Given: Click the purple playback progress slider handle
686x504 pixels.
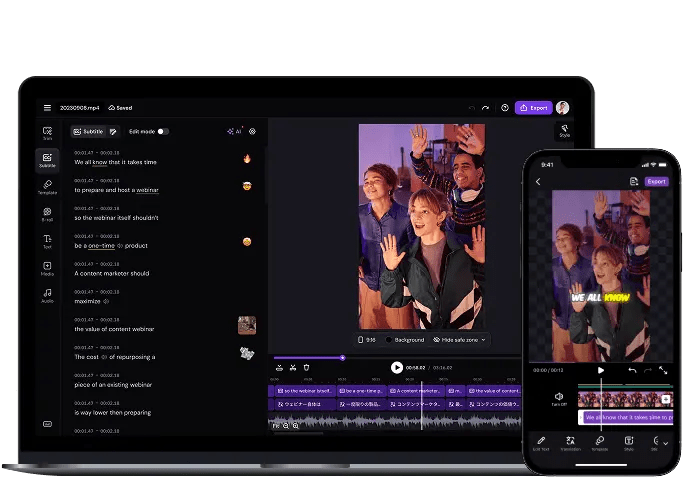Looking at the screenshot, I should point(343,358).
